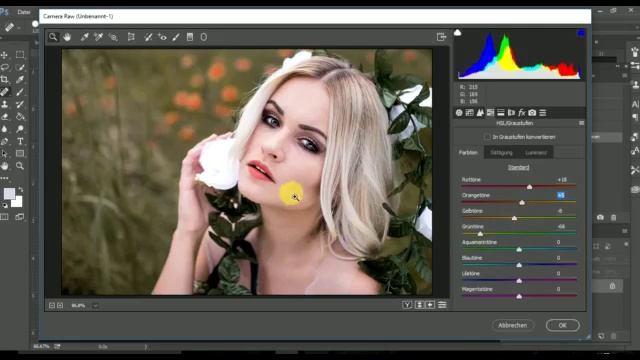
Task: Open the Tone Curve panel icon
Action: pyautogui.click(x=469, y=113)
